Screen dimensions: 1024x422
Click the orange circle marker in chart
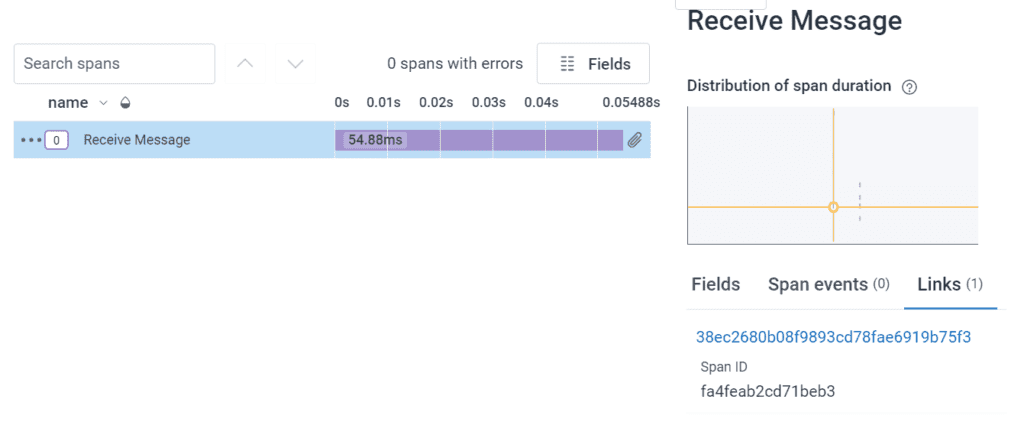(x=833, y=207)
